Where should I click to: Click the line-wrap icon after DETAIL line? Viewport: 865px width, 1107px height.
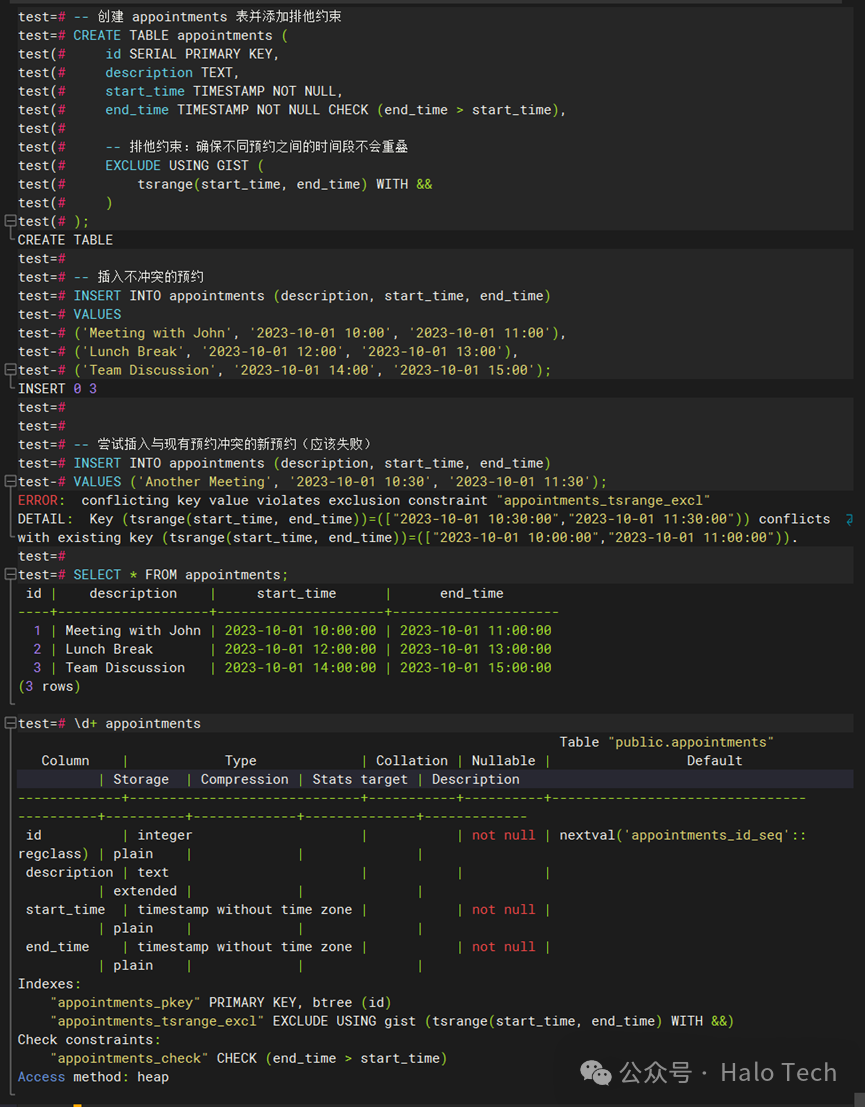tap(849, 519)
